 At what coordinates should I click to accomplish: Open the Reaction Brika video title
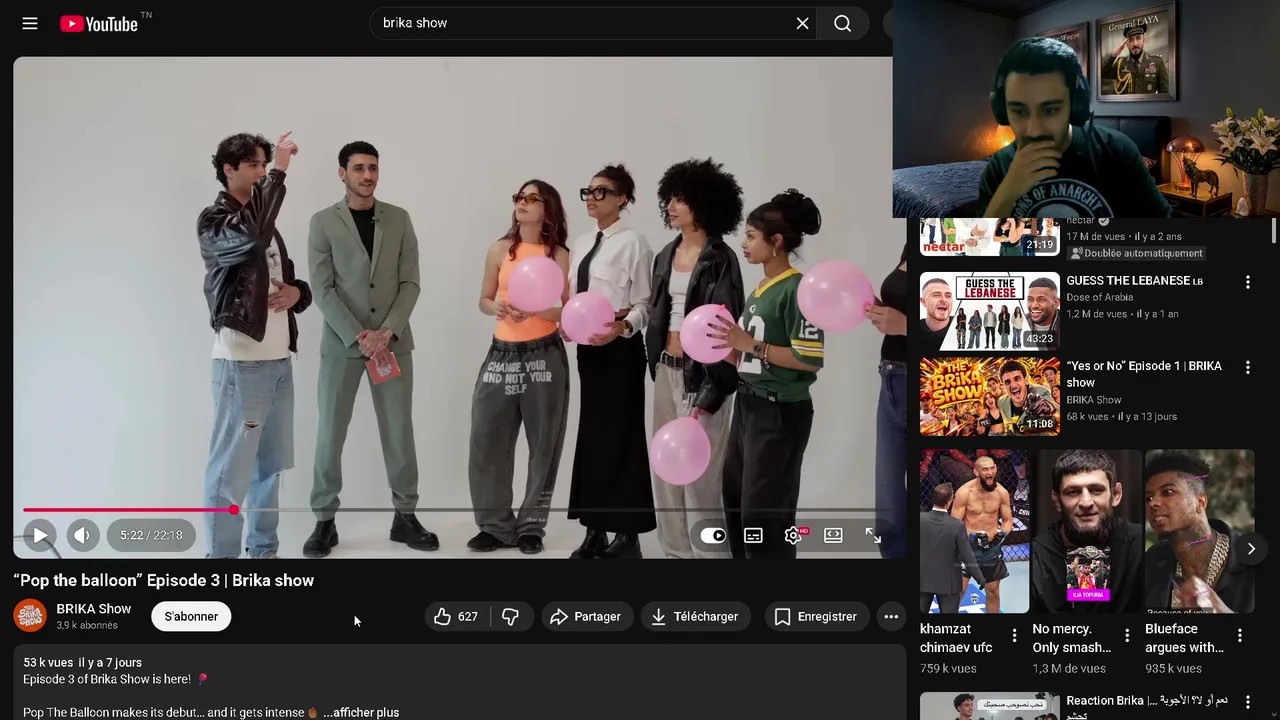1147,706
